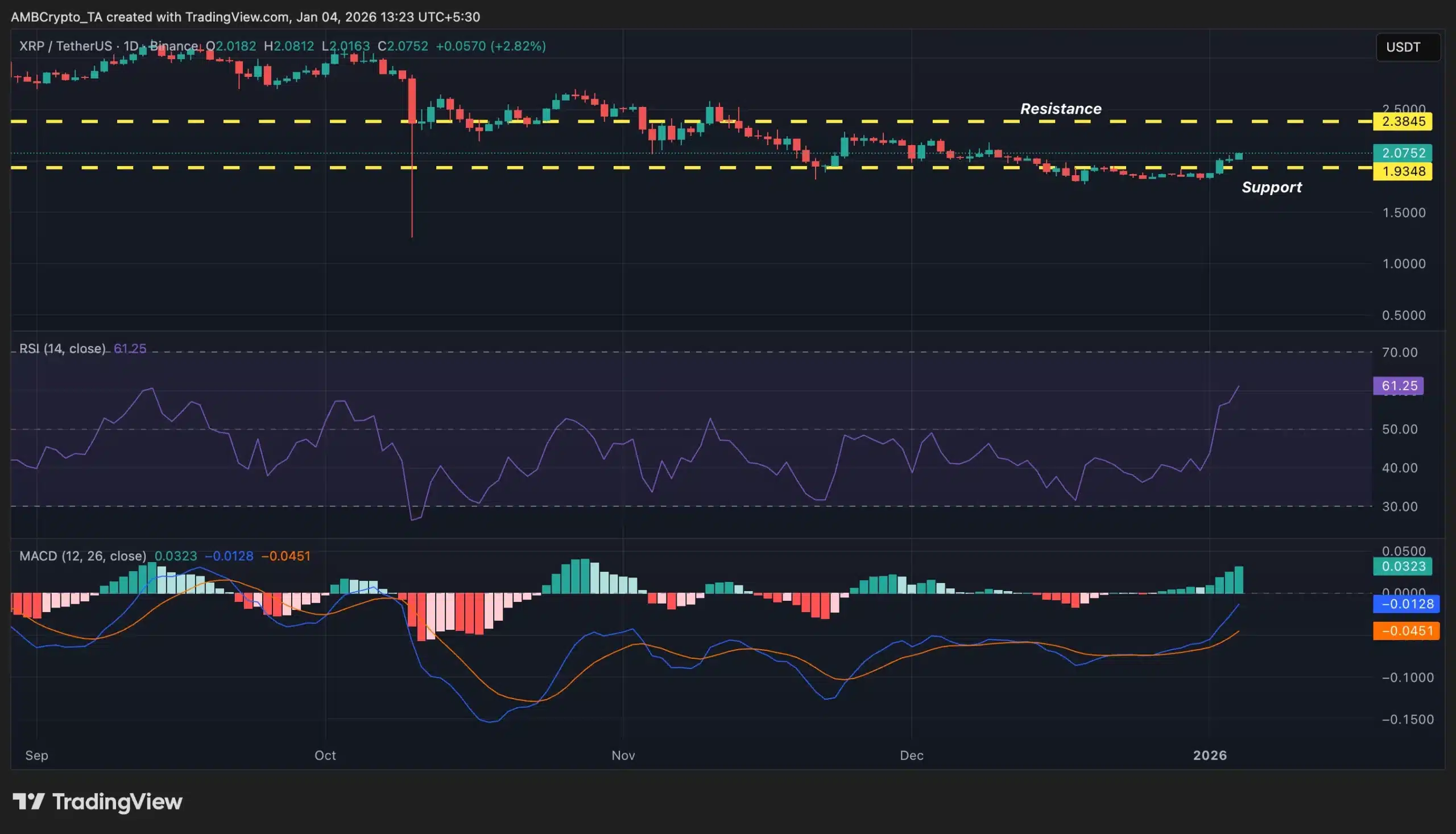Image resolution: width=1456 pixels, height=834 pixels.
Task: Click the Nov label on the time axis
Action: [623, 755]
